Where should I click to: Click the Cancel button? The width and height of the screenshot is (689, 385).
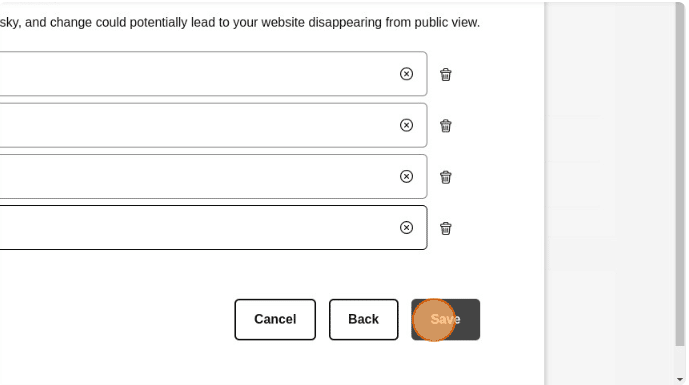point(275,320)
